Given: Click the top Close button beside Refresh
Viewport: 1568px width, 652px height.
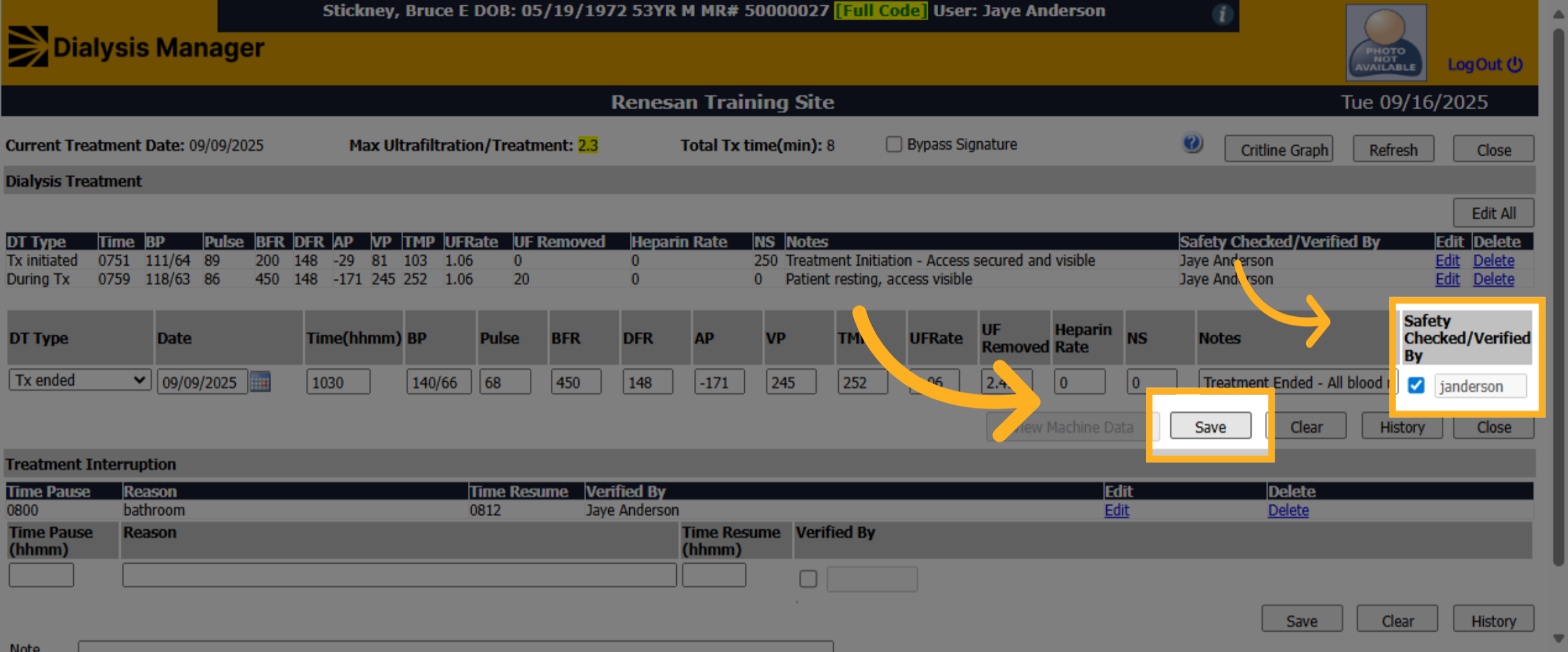Looking at the screenshot, I should 1494,150.
